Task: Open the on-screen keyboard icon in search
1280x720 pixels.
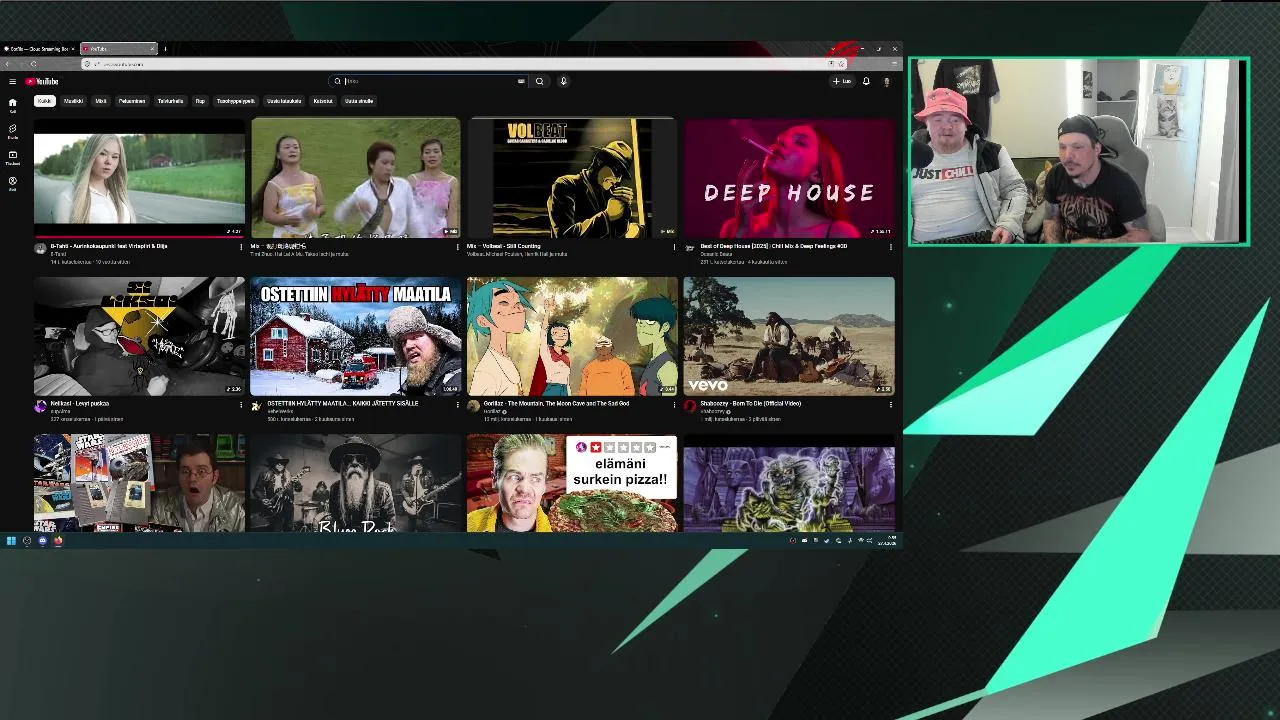Action: click(x=521, y=81)
